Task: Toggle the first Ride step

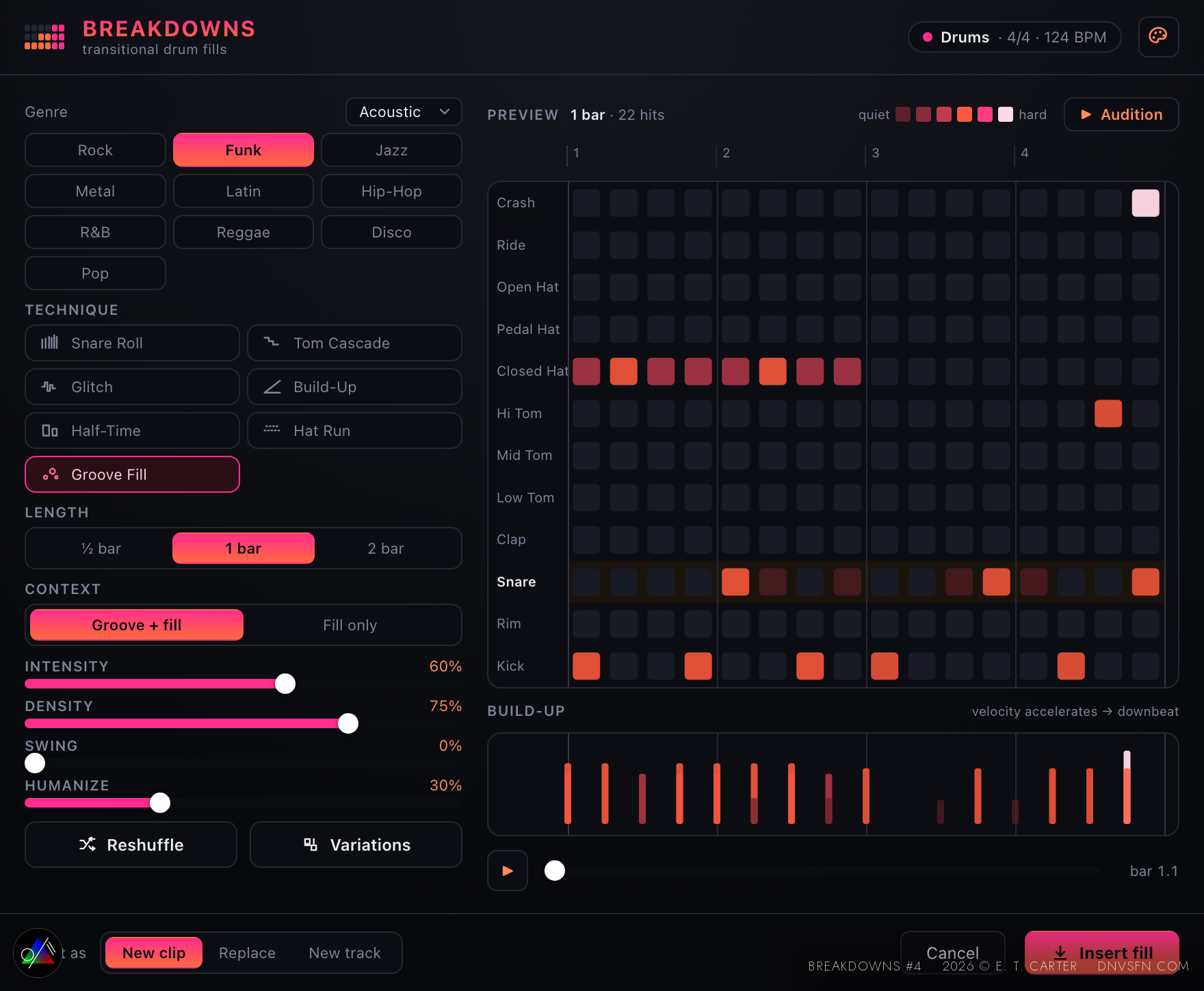Action: [x=586, y=245]
